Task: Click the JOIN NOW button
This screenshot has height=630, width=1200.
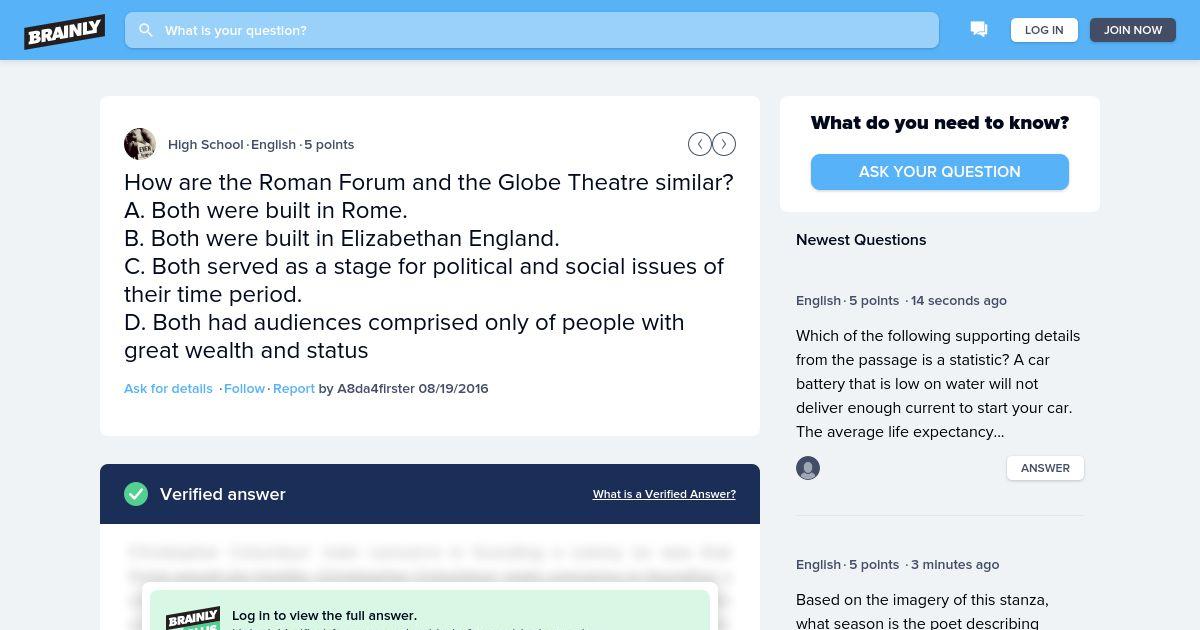Action: click(x=1133, y=30)
